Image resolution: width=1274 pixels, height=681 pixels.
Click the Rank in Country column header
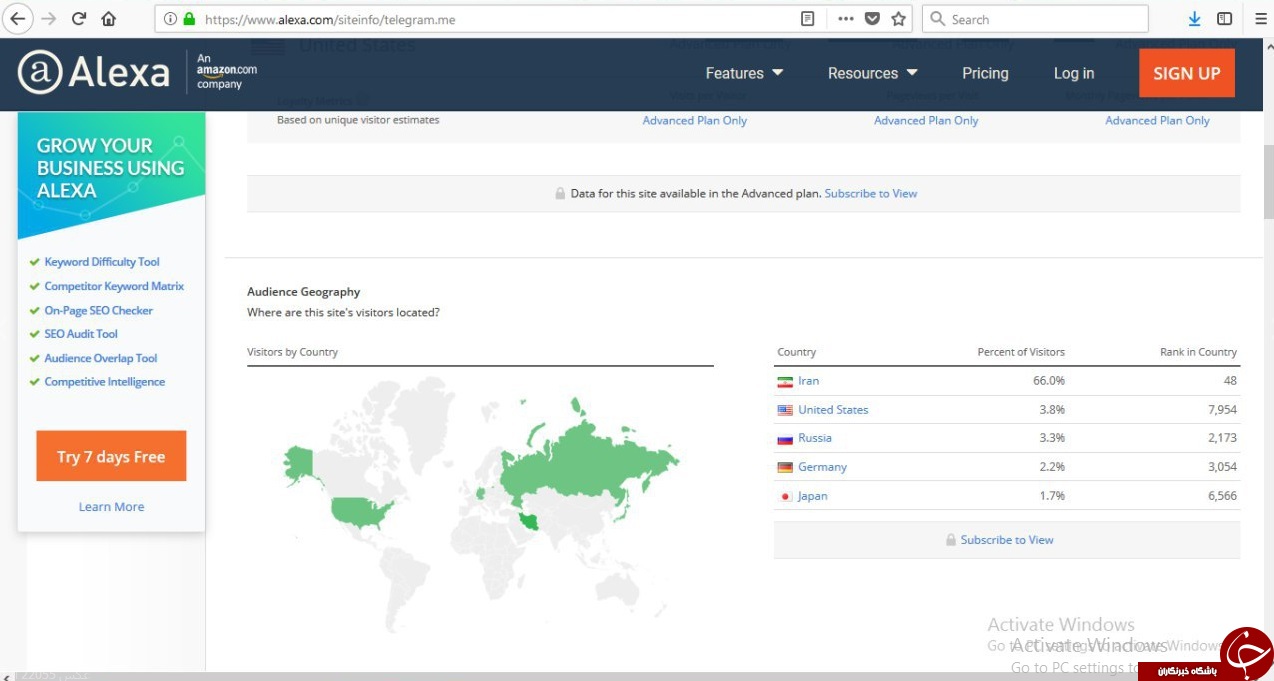tap(1198, 352)
